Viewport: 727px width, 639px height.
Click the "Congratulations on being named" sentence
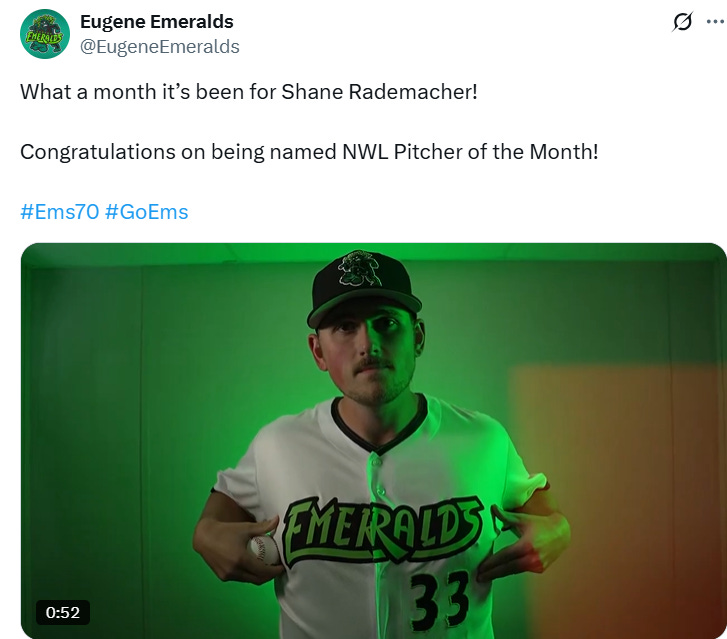(x=309, y=152)
